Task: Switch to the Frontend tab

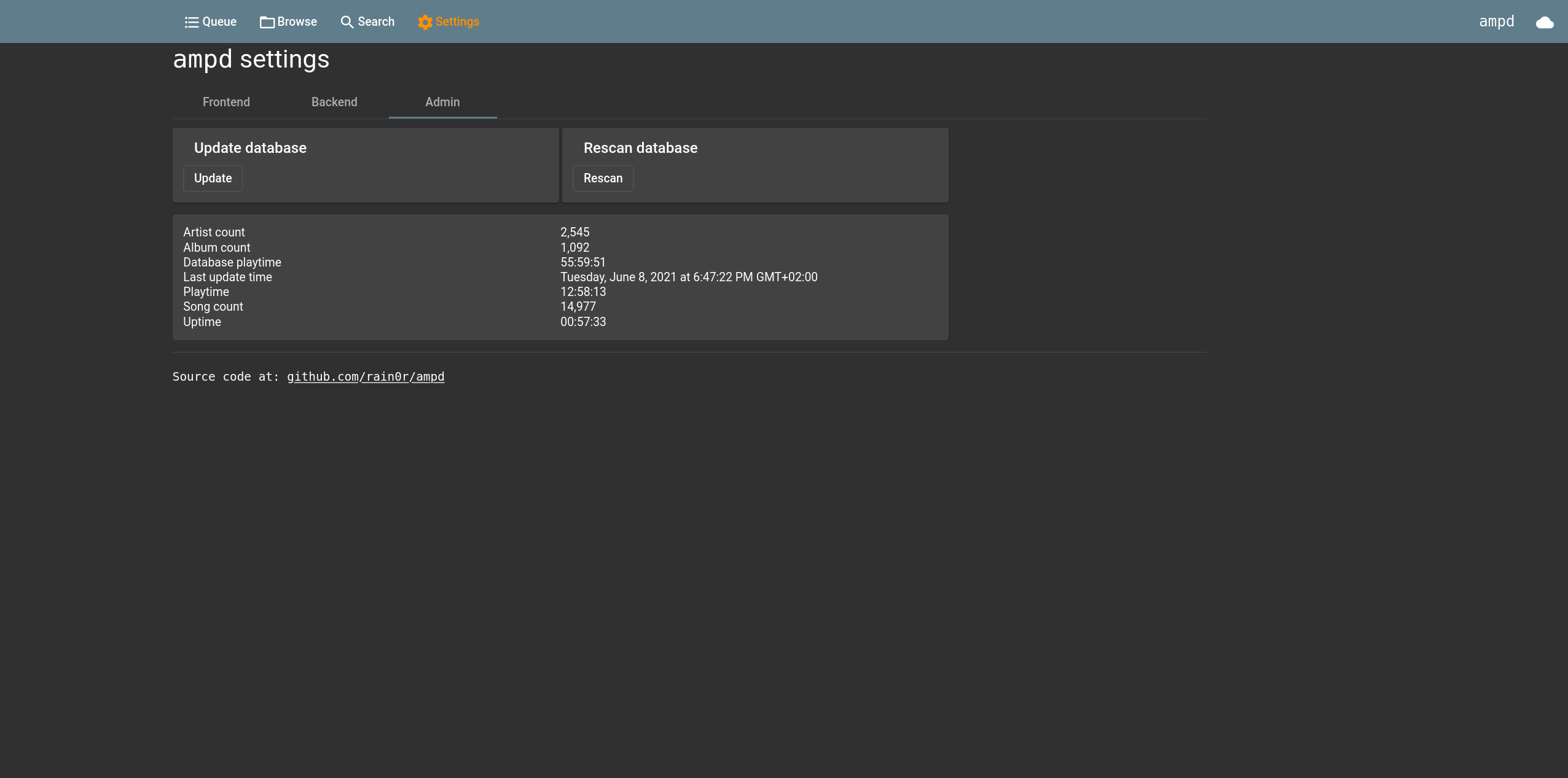Action: 226,102
